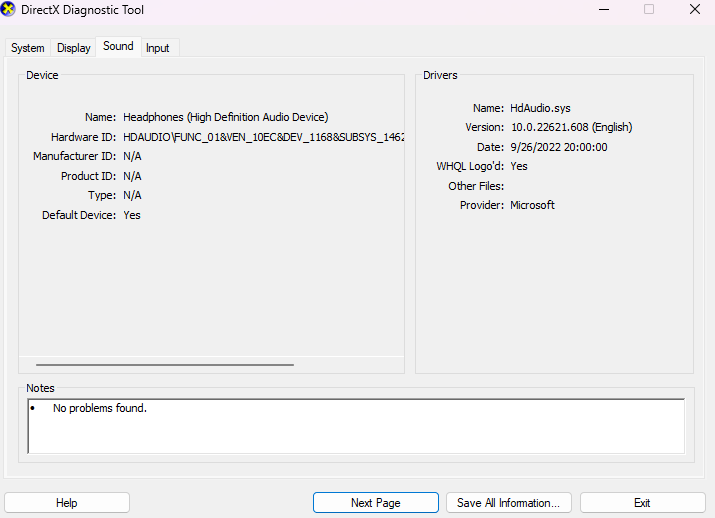Click the Product ID N/A value

132,176
